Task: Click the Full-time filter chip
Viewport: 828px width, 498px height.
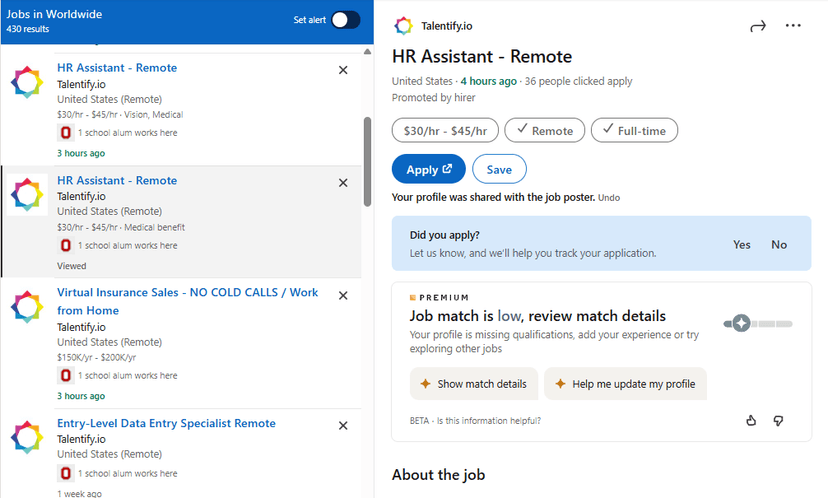Action: [x=634, y=130]
